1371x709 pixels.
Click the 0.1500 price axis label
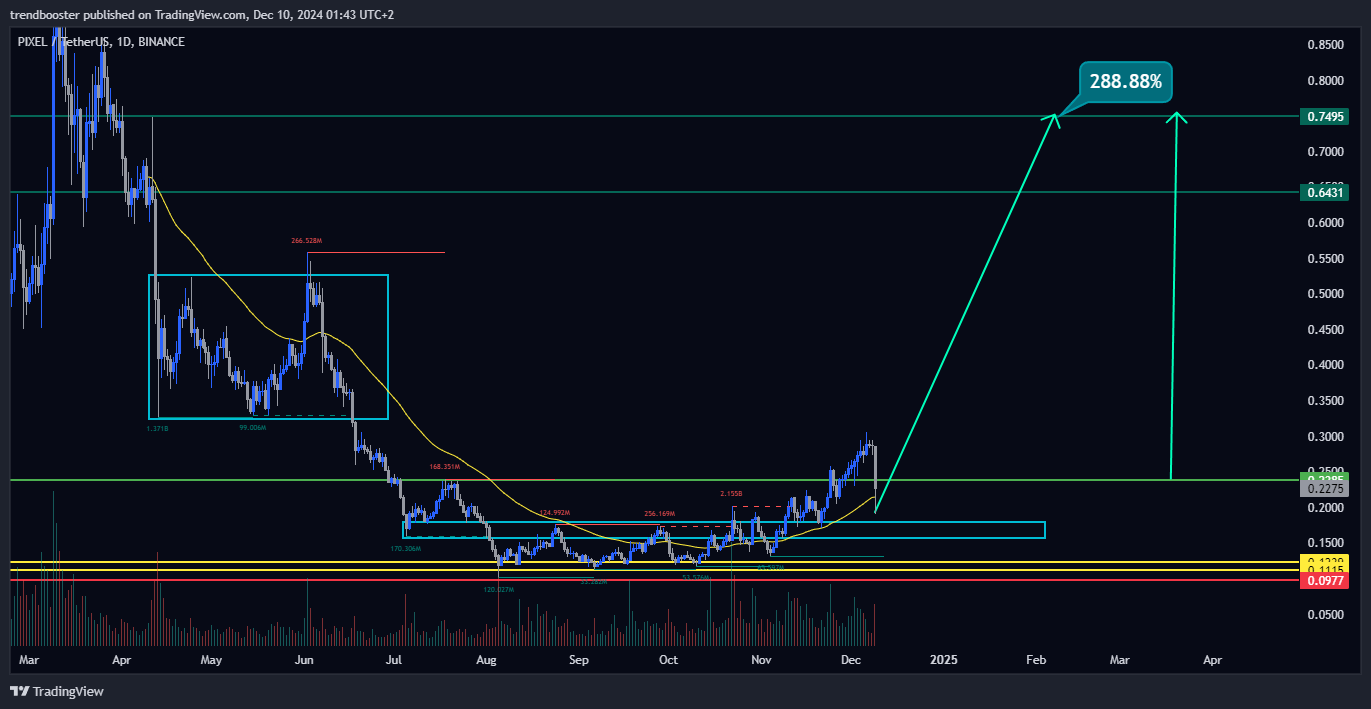point(1325,543)
